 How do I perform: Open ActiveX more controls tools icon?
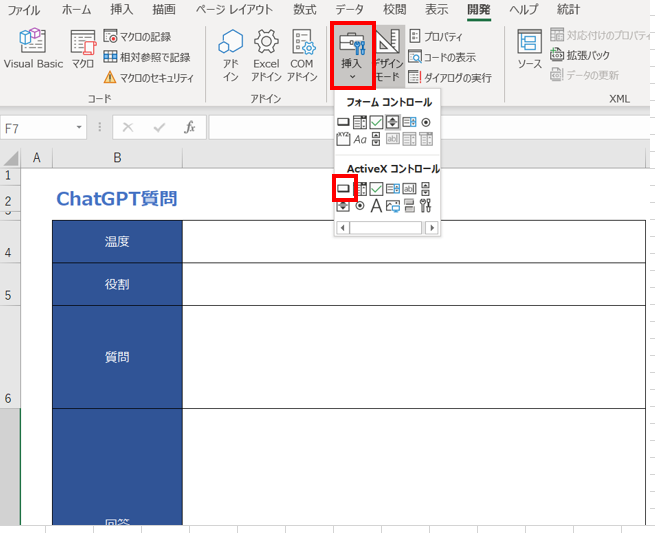425,206
